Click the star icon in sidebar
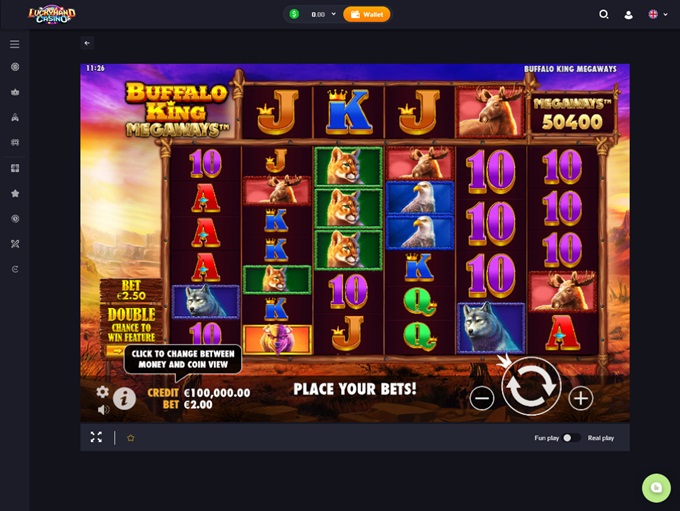This screenshot has width=680, height=511. (15, 193)
